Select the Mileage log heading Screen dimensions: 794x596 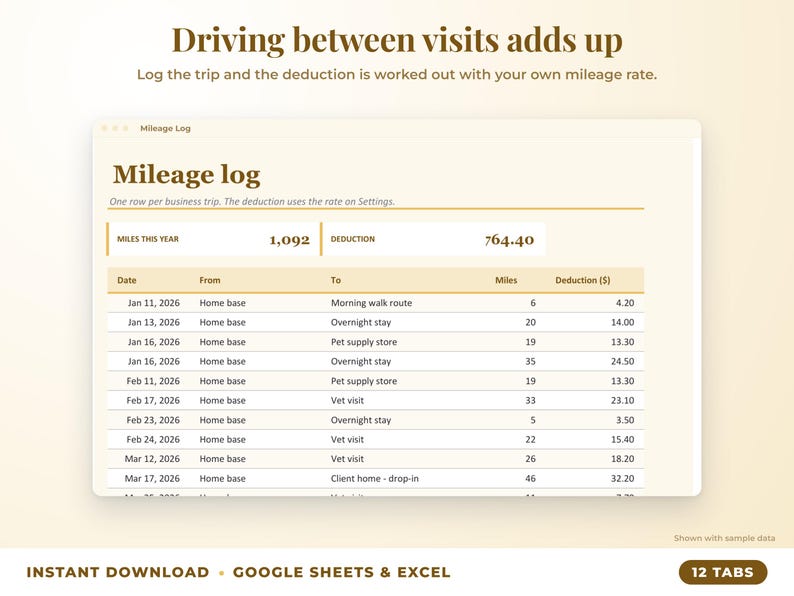[x=186, y=175]
